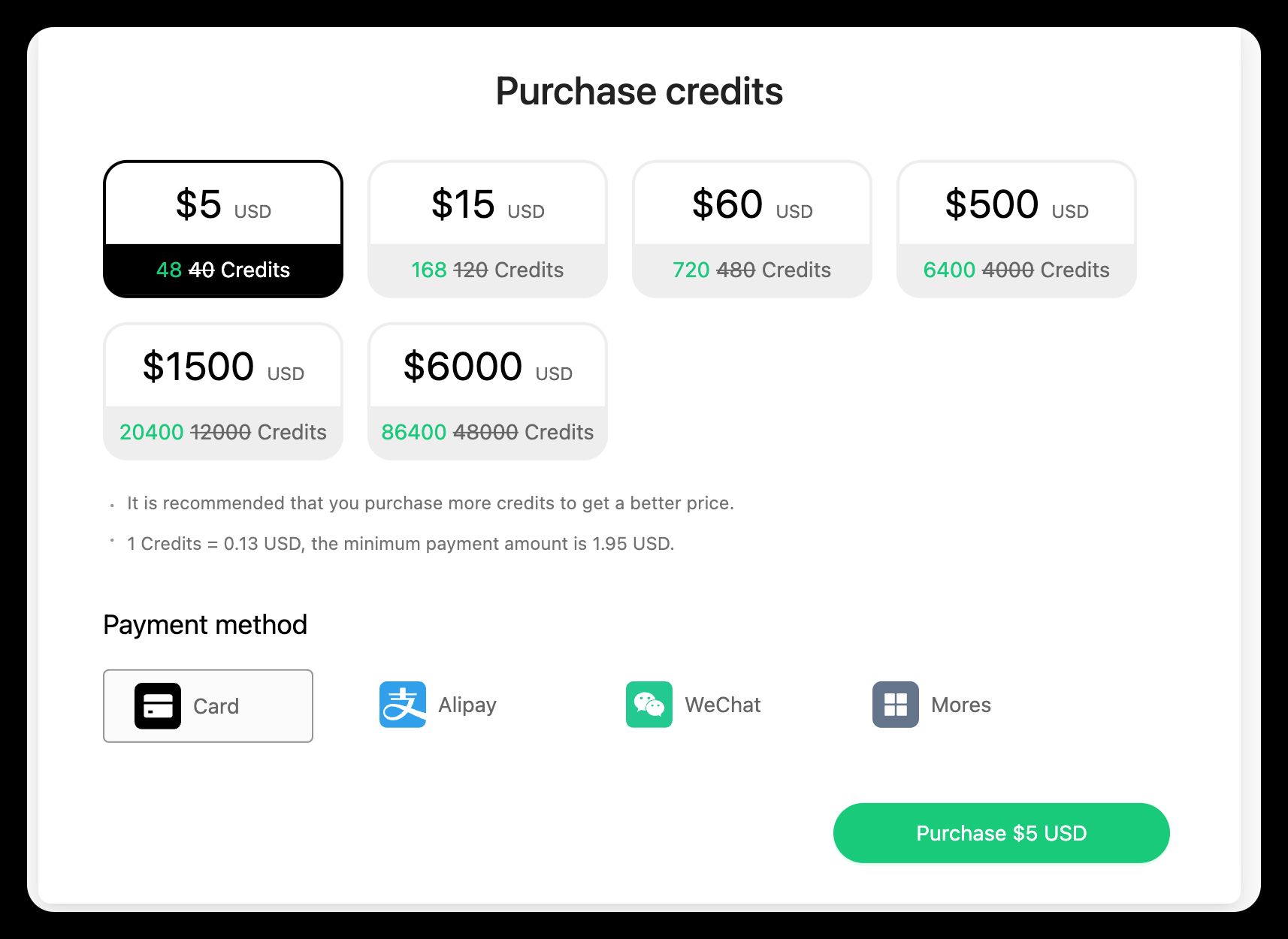
Task: Select the WeChat payment label
Action: [723, 705]
